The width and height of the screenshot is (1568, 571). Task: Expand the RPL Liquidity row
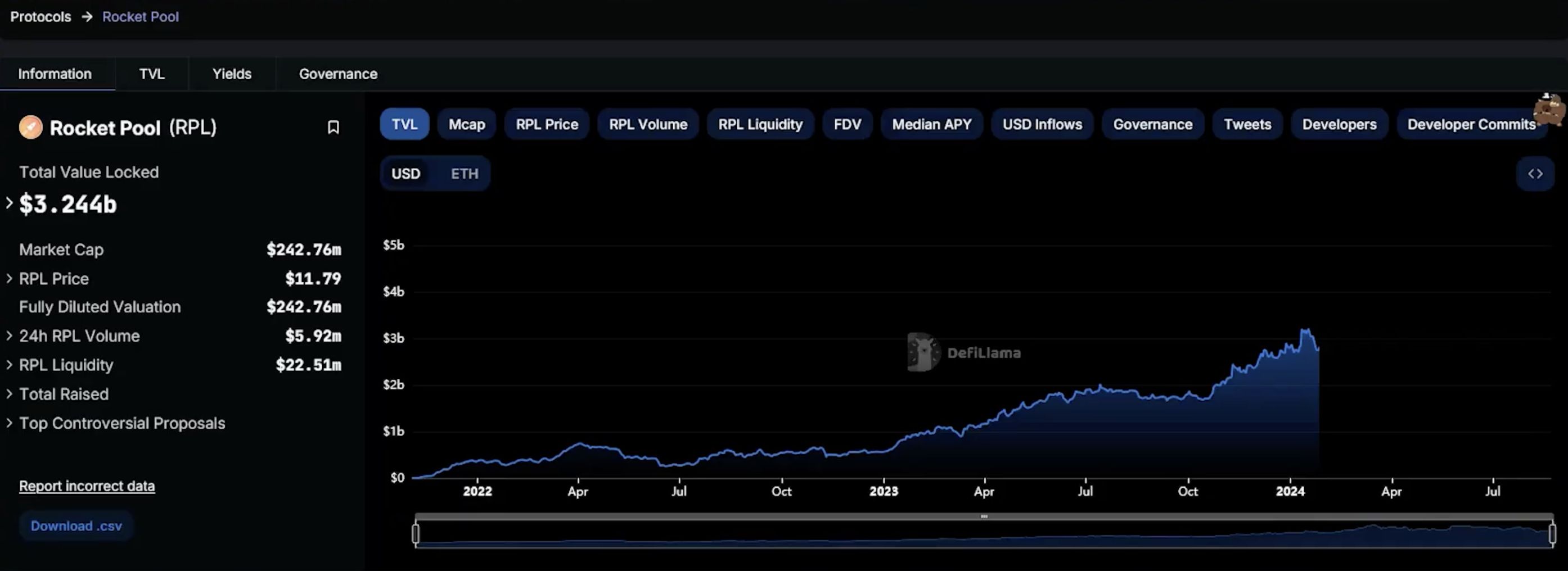tap(9, 365)
